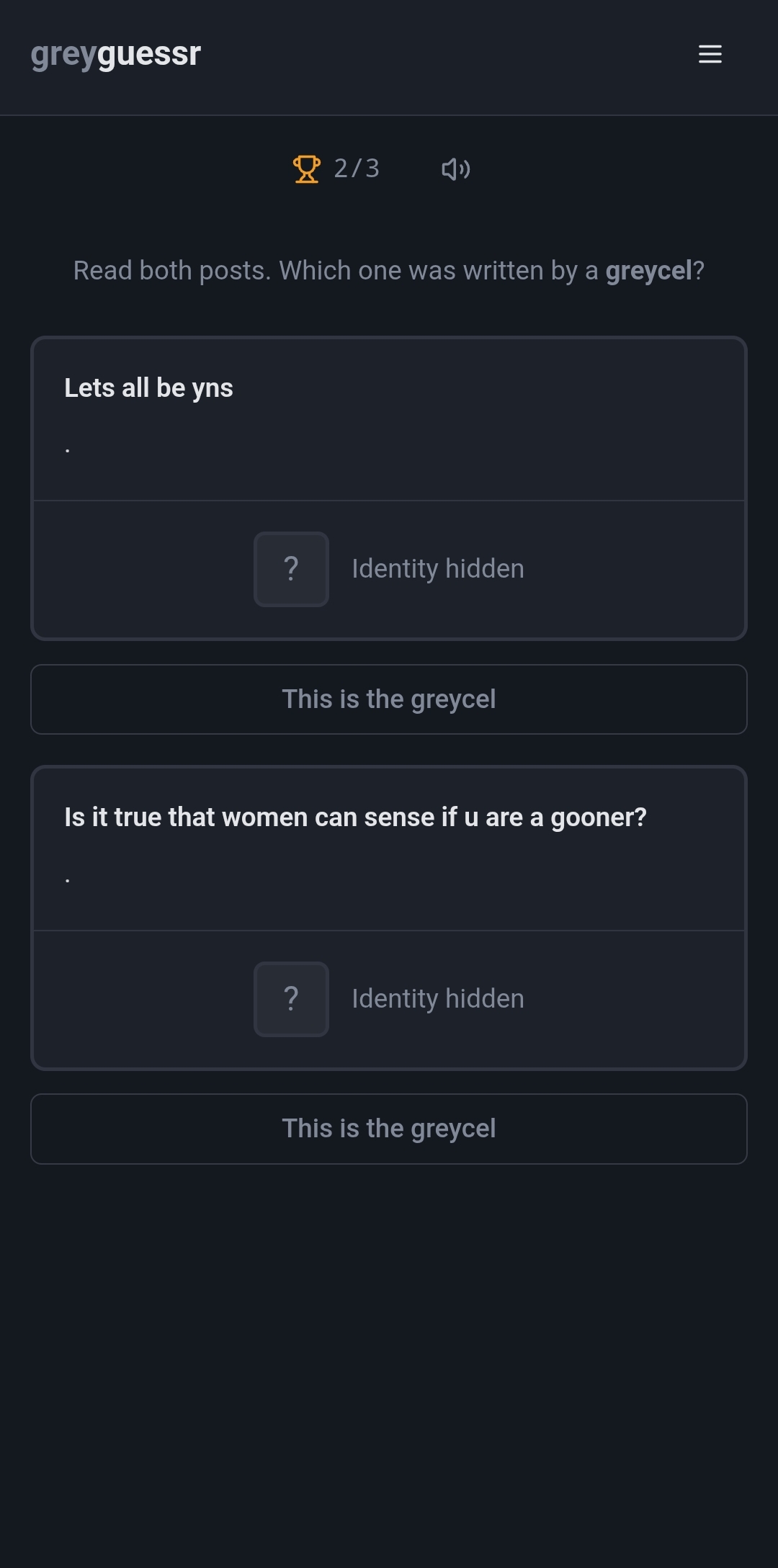
Task: Click 'guessr' part of the site logo
Action: coord(148,55)
